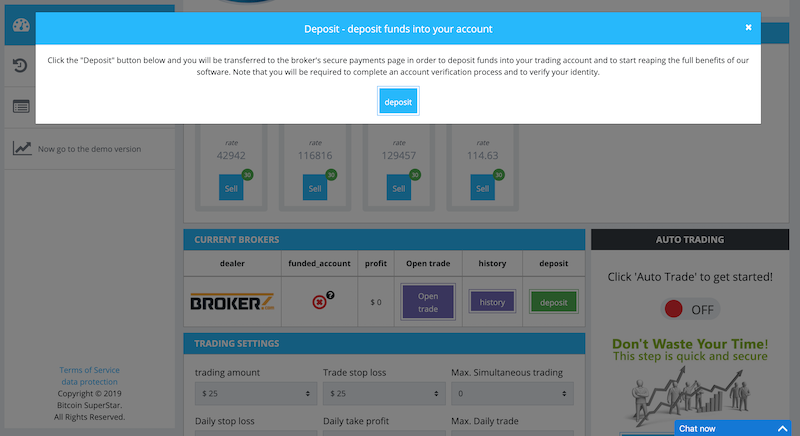800x436 pixels.
Task: Click the history clock icon in sidebar
Action: pos(21,66)
